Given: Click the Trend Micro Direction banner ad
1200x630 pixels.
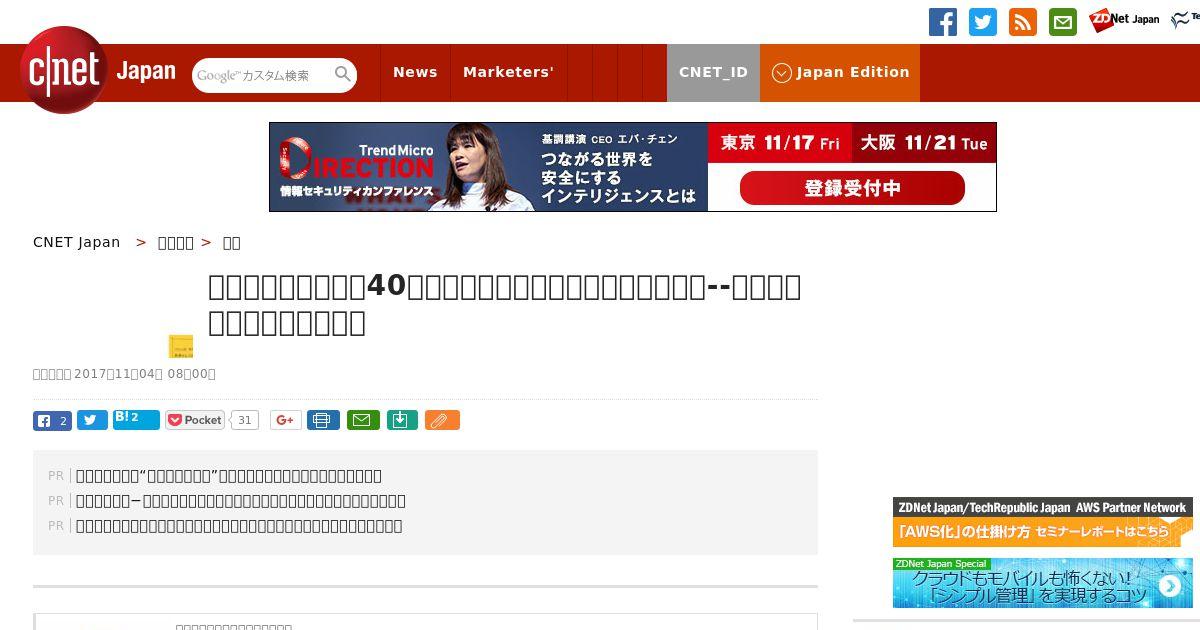Looking at the screenshot, I should pos(632,167).
